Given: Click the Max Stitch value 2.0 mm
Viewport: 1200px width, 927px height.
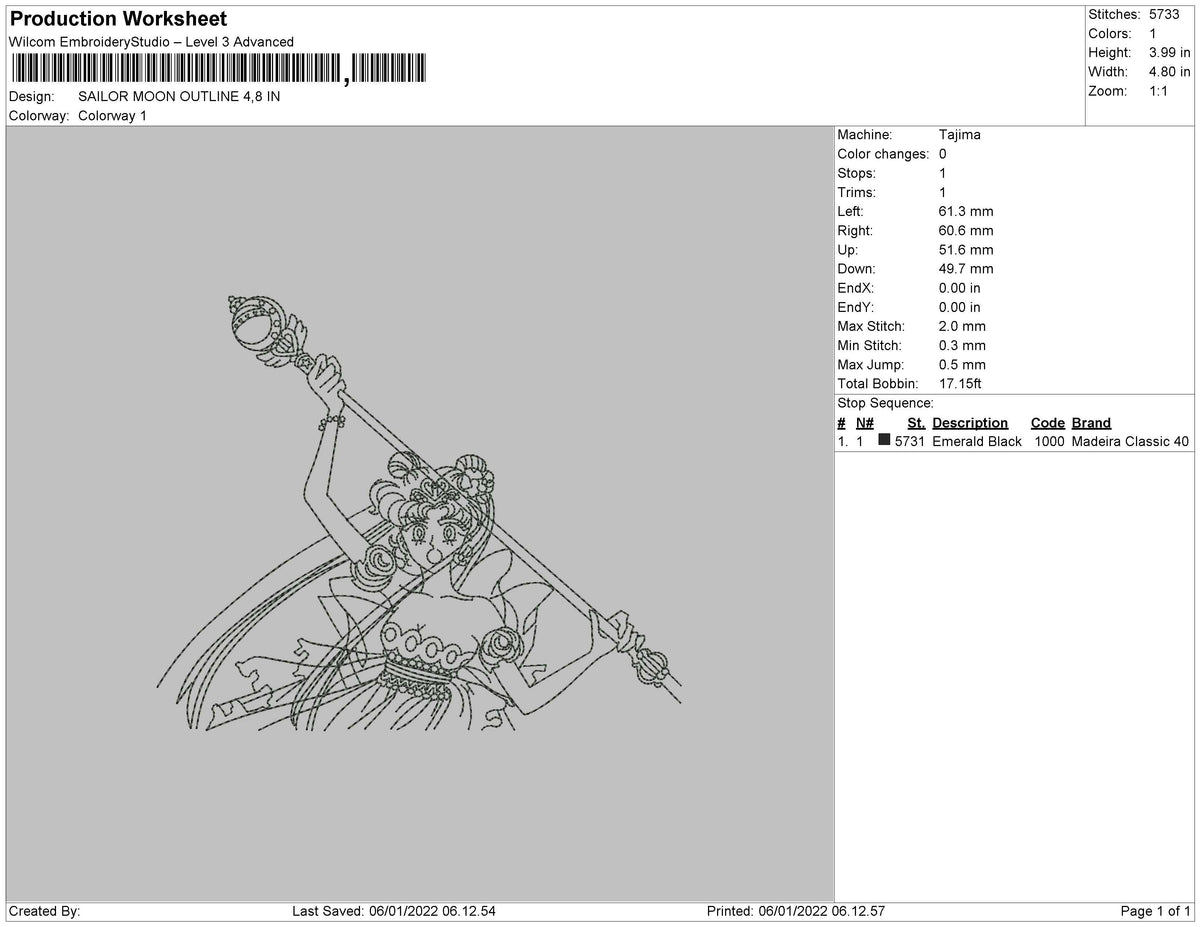Looking at the screenshot, I should click(962, 327).
